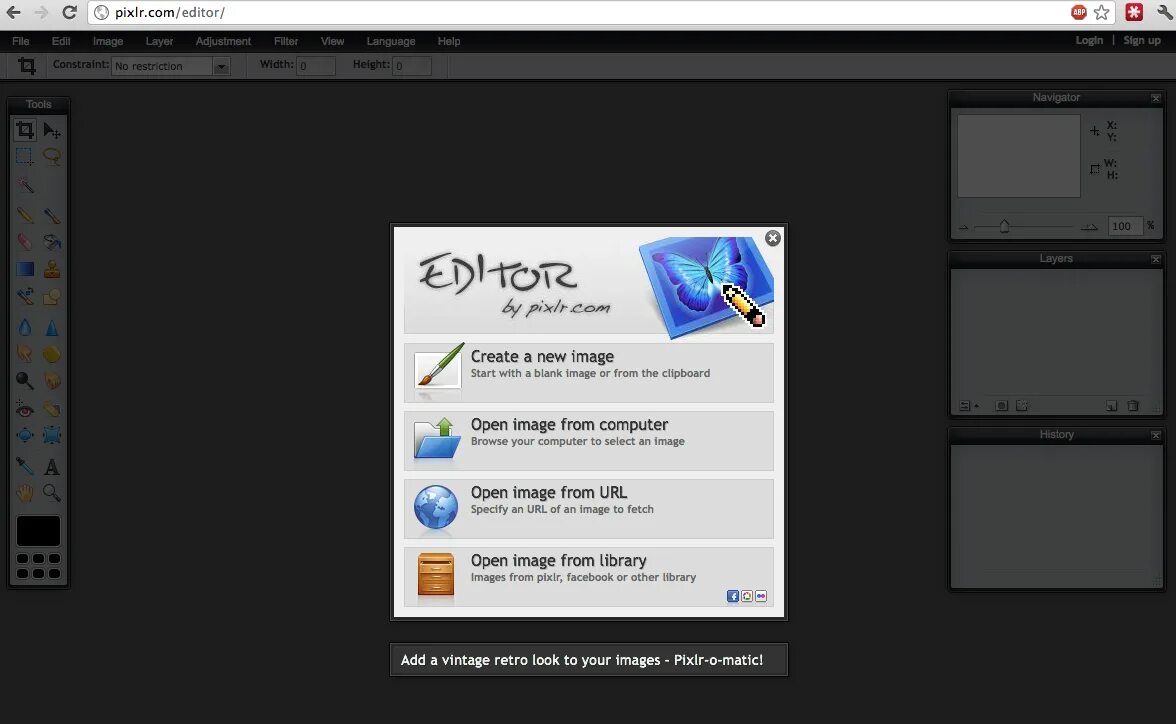Select the Type text tool
The image size is (1176, 724).
(x=52, y=467)
